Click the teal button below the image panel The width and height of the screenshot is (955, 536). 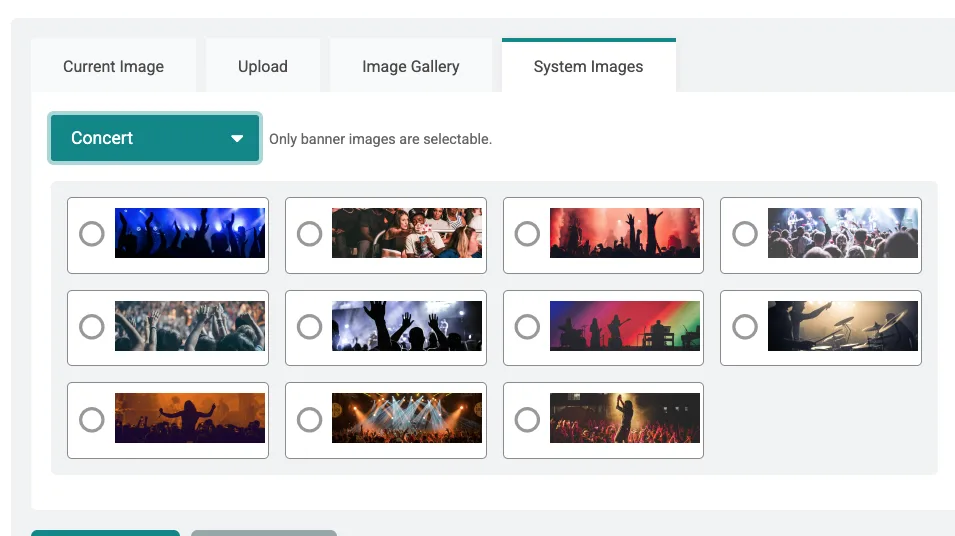(x=105, y=532)
